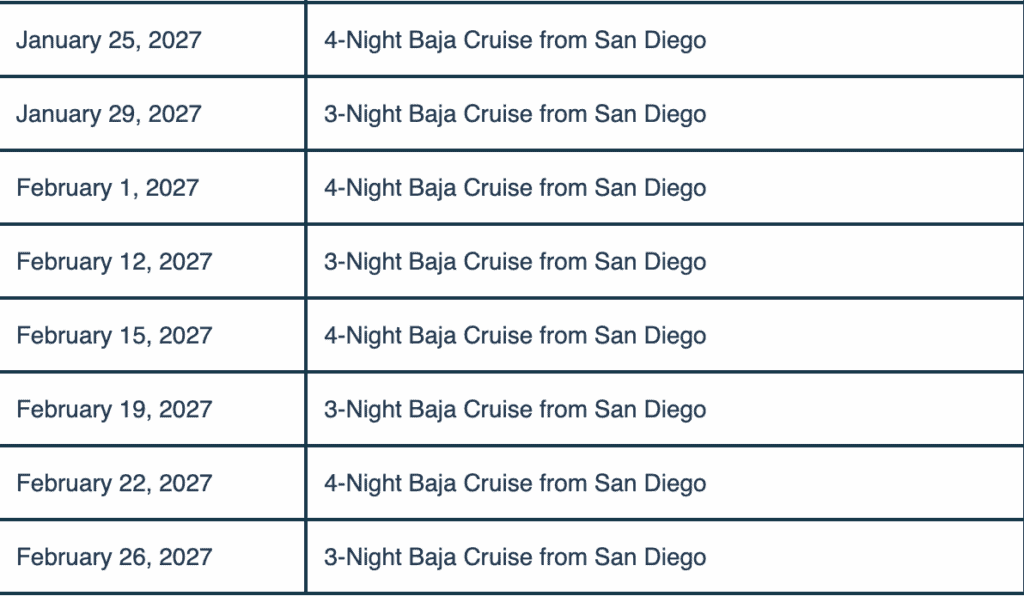Select the 3-Night Baja Cruise for February 26
This screenshot has width=1024, height=596.
tap(514, 557)
